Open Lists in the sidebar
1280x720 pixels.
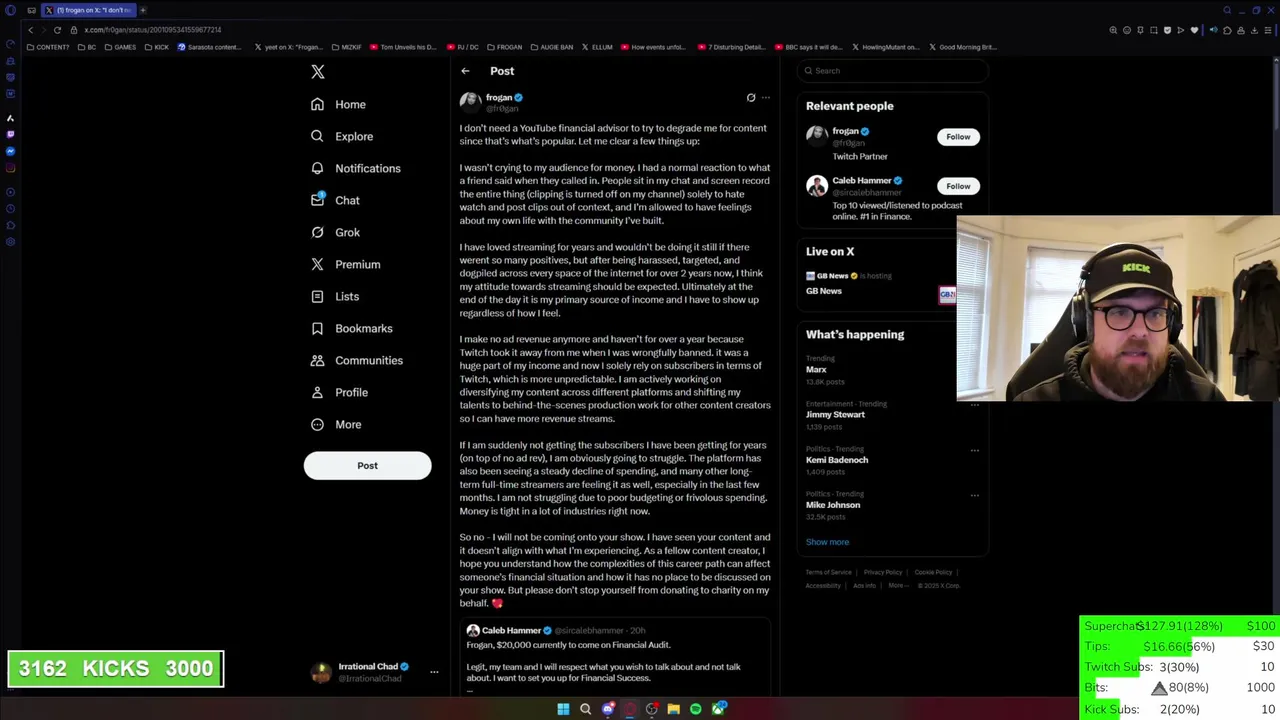point(335,296)
